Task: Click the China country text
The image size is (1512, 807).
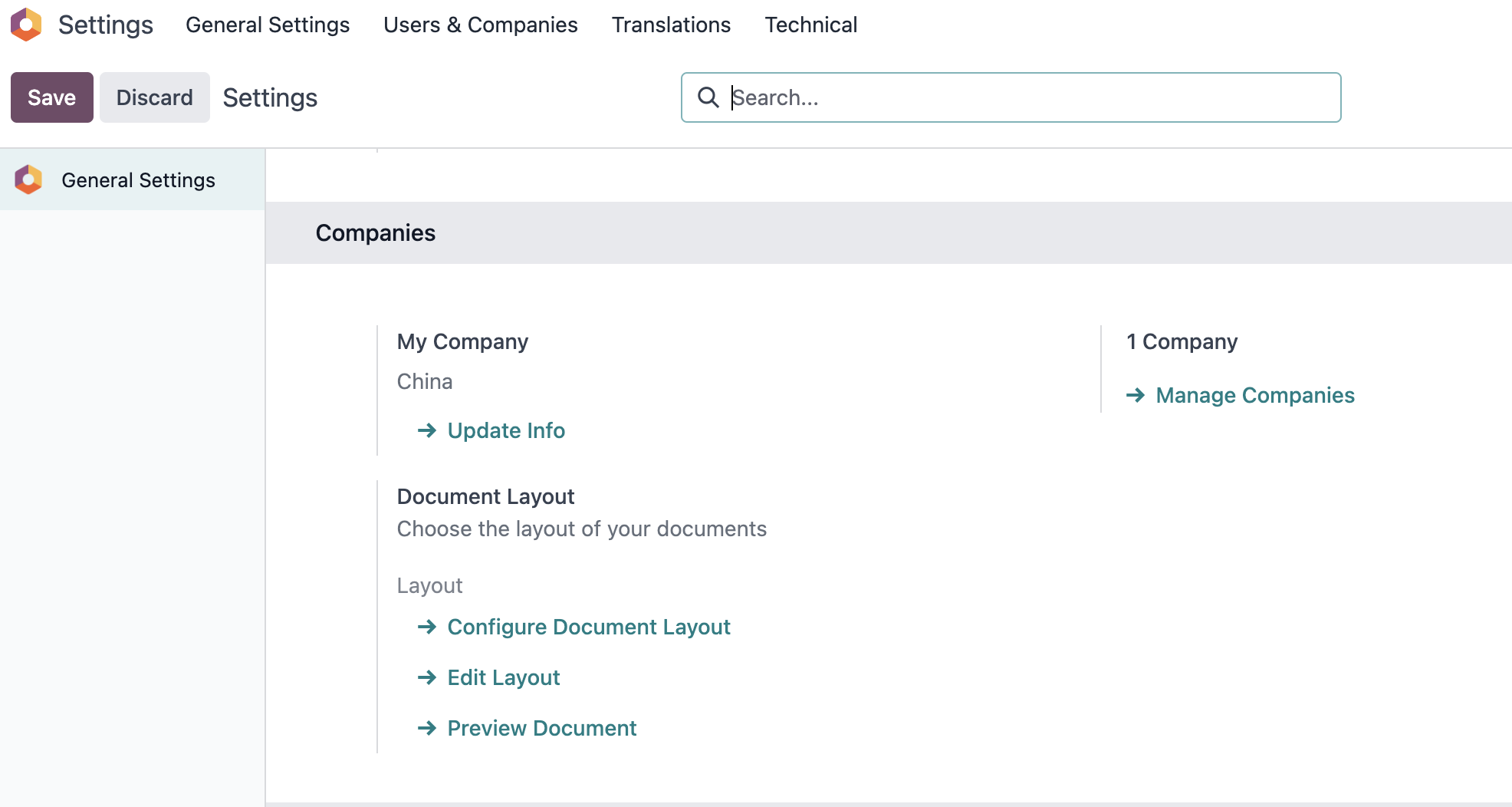Action: (x=425, y=381)
